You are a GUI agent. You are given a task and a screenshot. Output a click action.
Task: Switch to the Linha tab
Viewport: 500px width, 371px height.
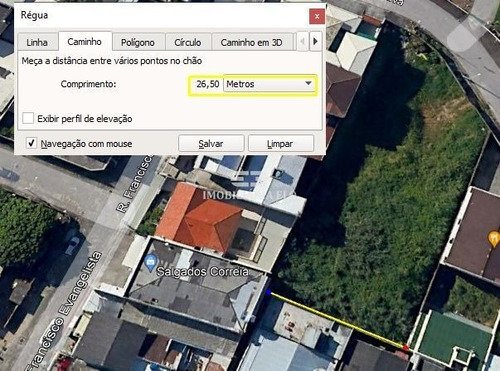pyautogui.click(x=37, y=42)
